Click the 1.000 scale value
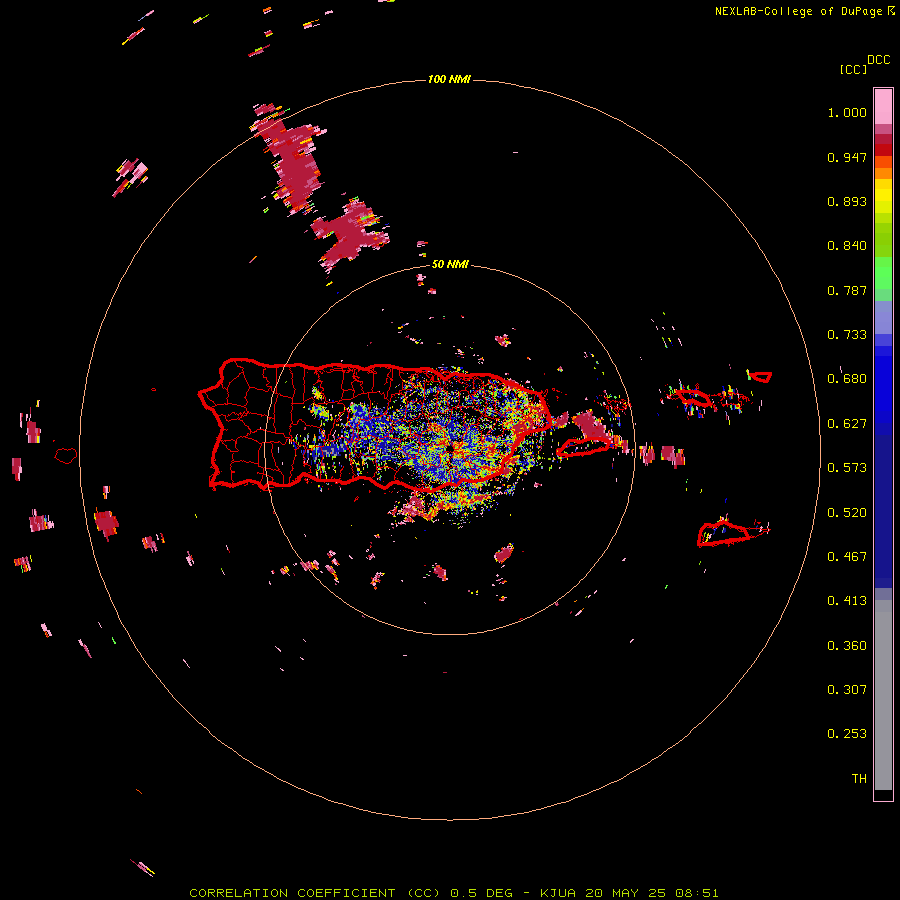The width and height of the screenshot is (900, 900). [x=847, y=112]
